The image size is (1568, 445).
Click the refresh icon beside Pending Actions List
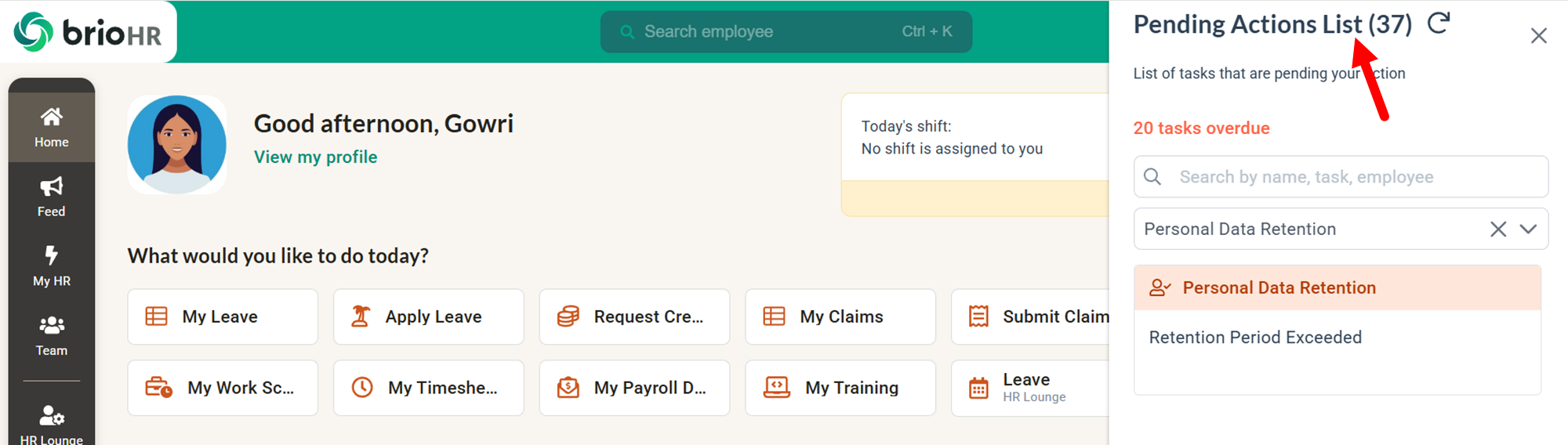coord(1439,24)
